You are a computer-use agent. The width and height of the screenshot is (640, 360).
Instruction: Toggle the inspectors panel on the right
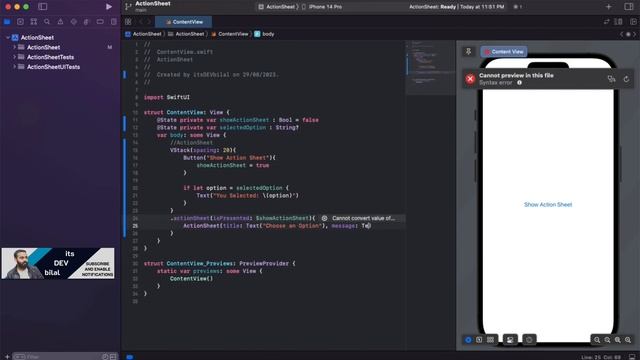(x=629, y=7)
